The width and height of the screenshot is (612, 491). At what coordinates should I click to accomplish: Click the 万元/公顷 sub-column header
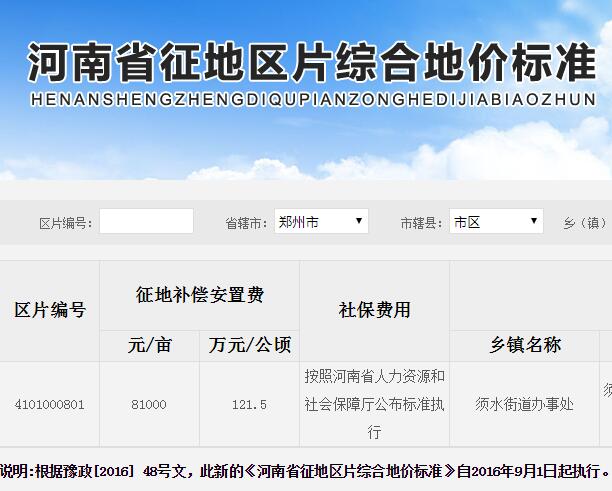tap(249, 345)
